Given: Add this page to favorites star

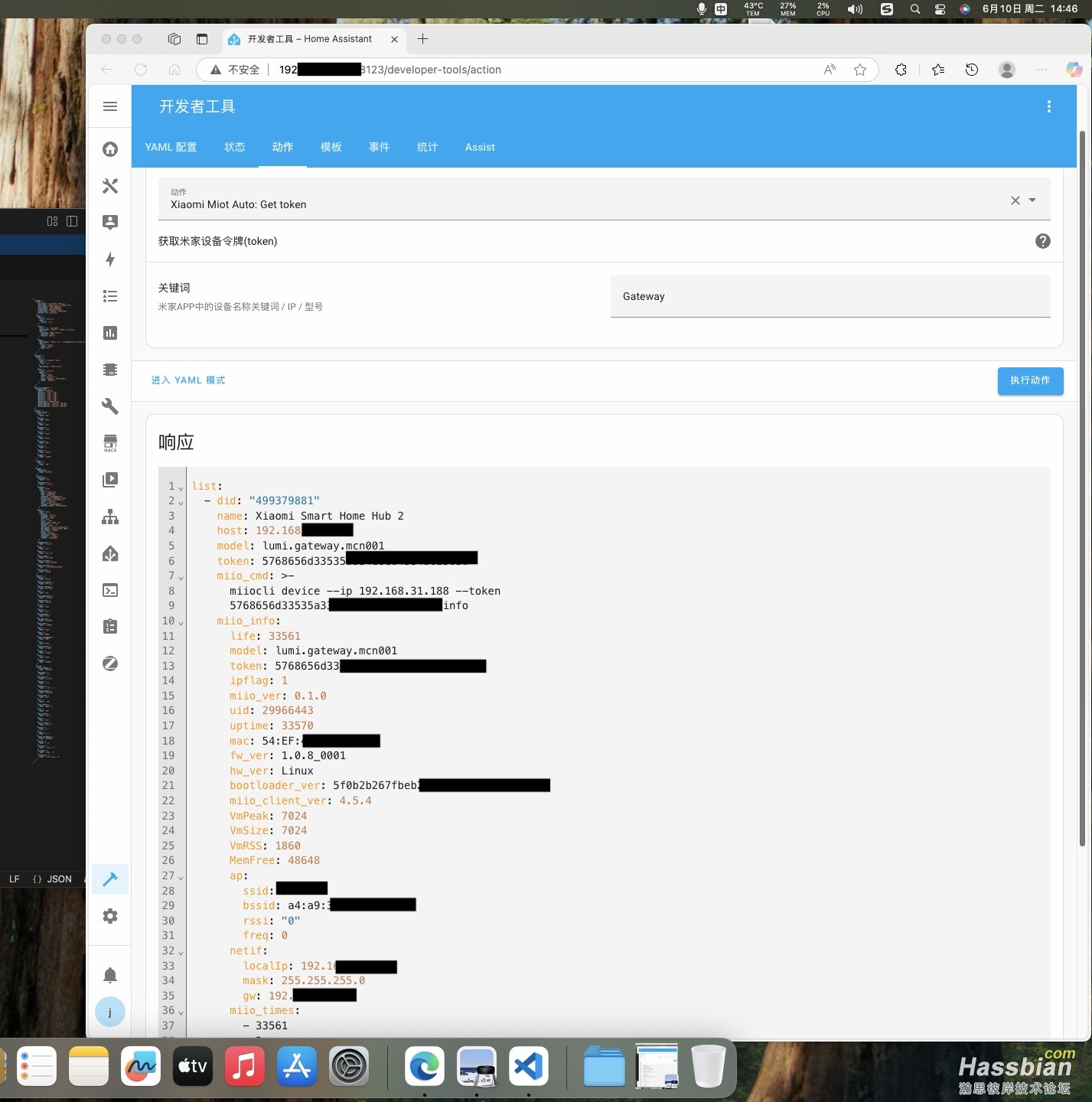Looking at the screenshot, I should 860,70.
